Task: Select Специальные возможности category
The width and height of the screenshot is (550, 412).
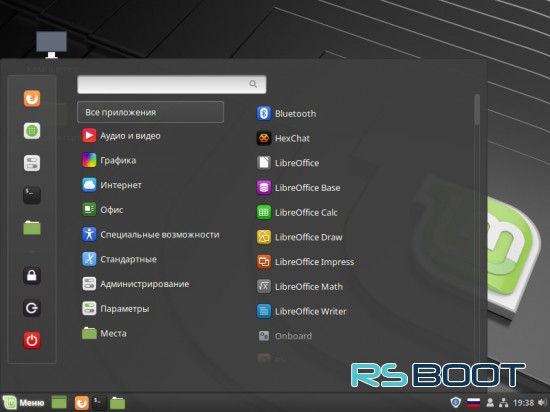Action: click(150, 234)
